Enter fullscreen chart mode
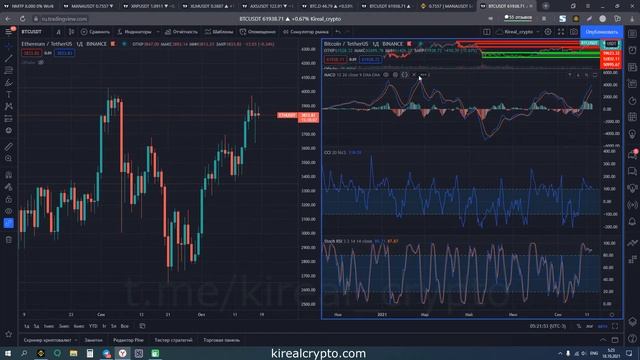This screenshot has width=640, height=360. 561,32
